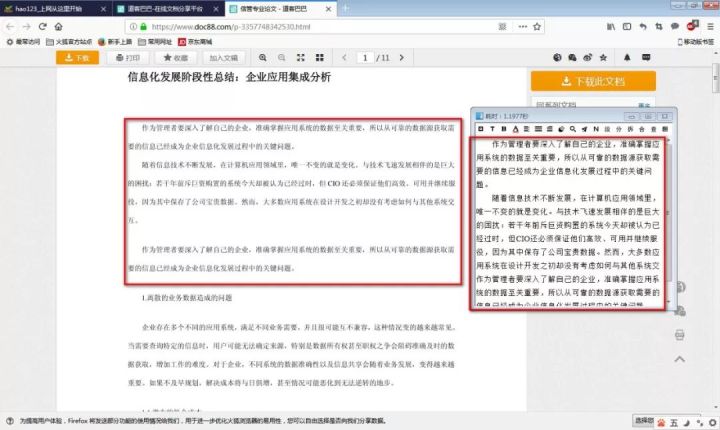The height and width of the screenshot is (430, 720).
Task: Click the 打印 print button
Action: point(128,58)
